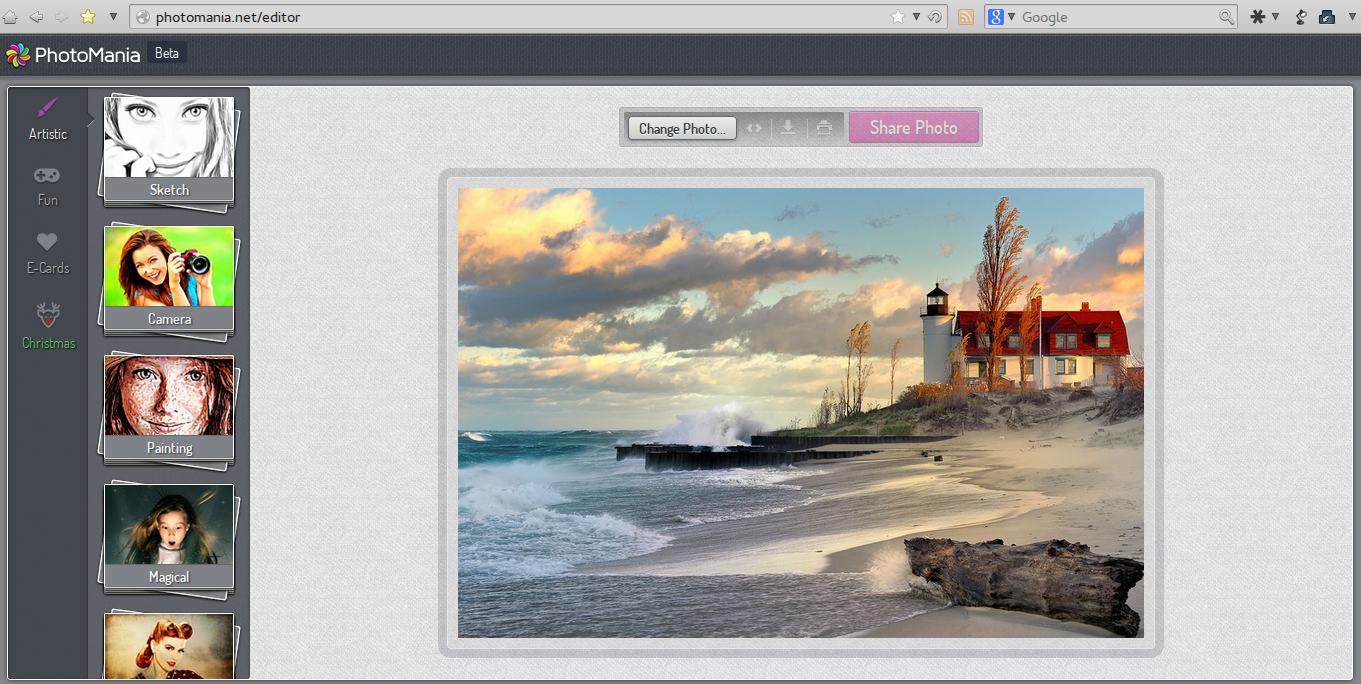Download the photo using the download icon
The width and height of the screenshot is (1361, 684).
click(x=788, y=128)
